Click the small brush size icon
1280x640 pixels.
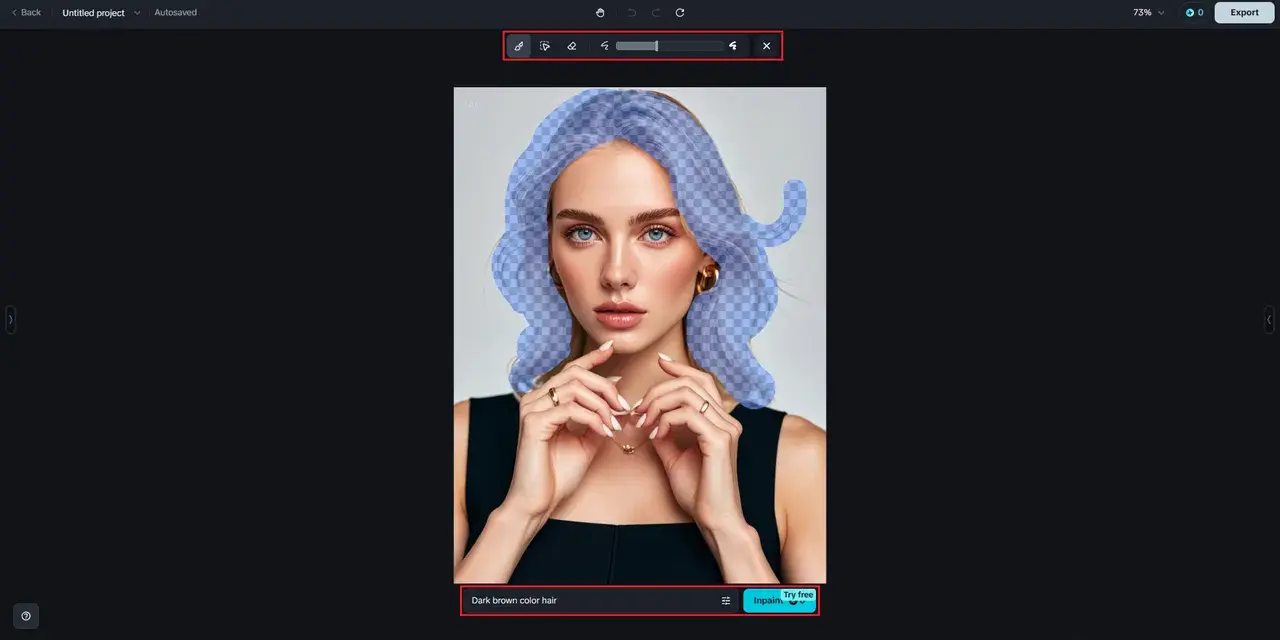[x=604, y=46]
